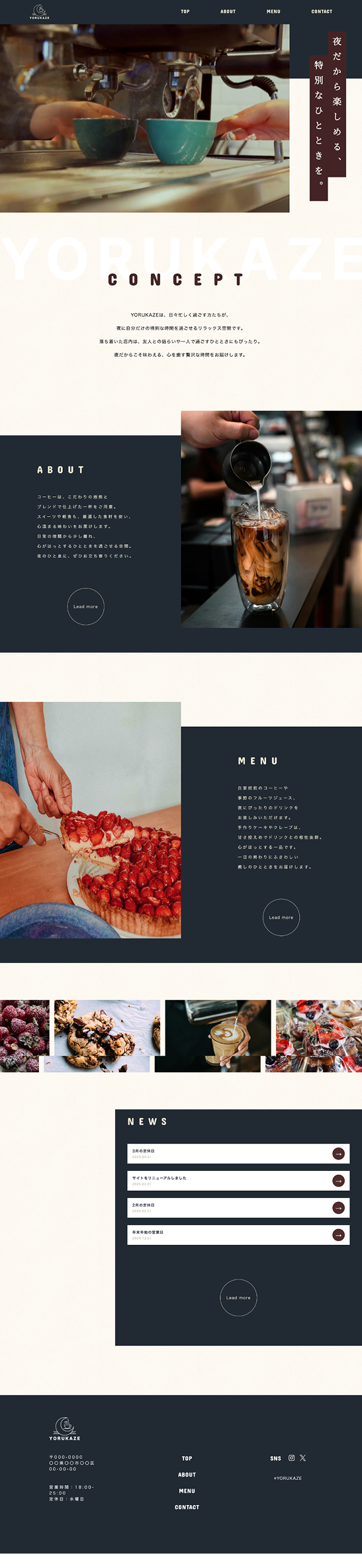Click Lead more button in MENU section
362x1568 pixels.
click(x=281, y=917)
